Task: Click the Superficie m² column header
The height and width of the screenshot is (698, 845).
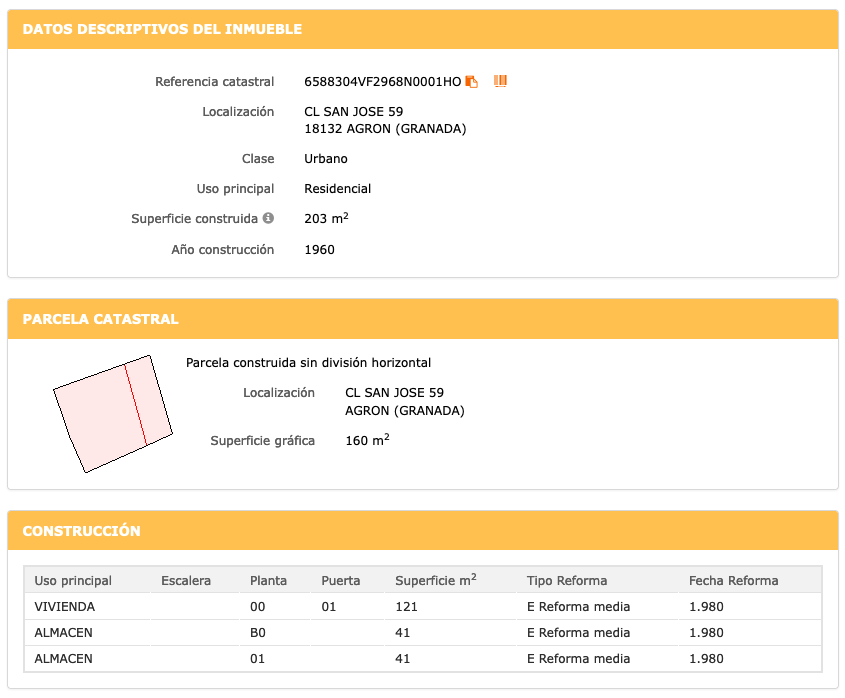Action: click(x=435, y=581)
